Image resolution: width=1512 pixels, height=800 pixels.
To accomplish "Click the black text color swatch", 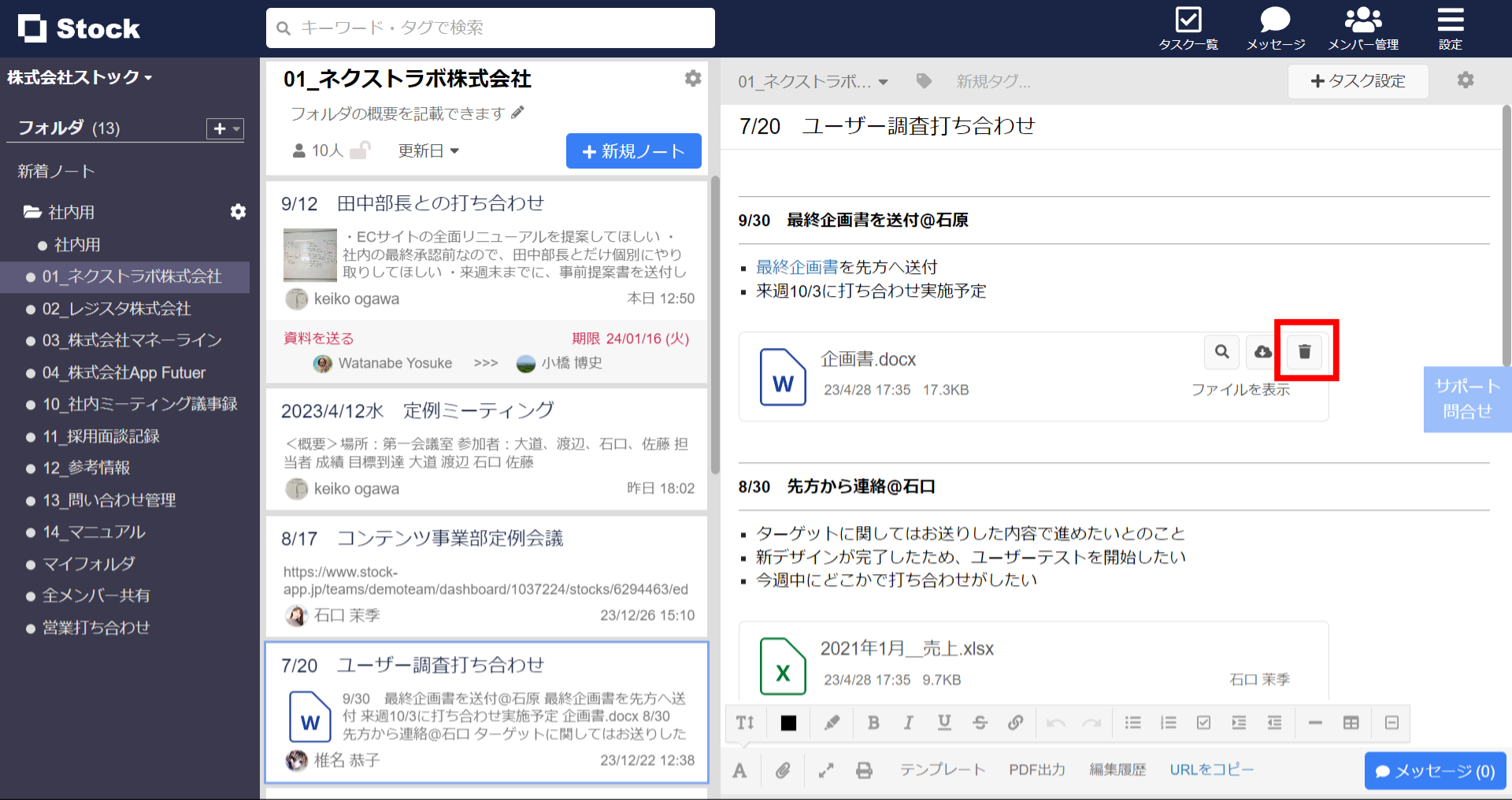I will pos(788,722).
